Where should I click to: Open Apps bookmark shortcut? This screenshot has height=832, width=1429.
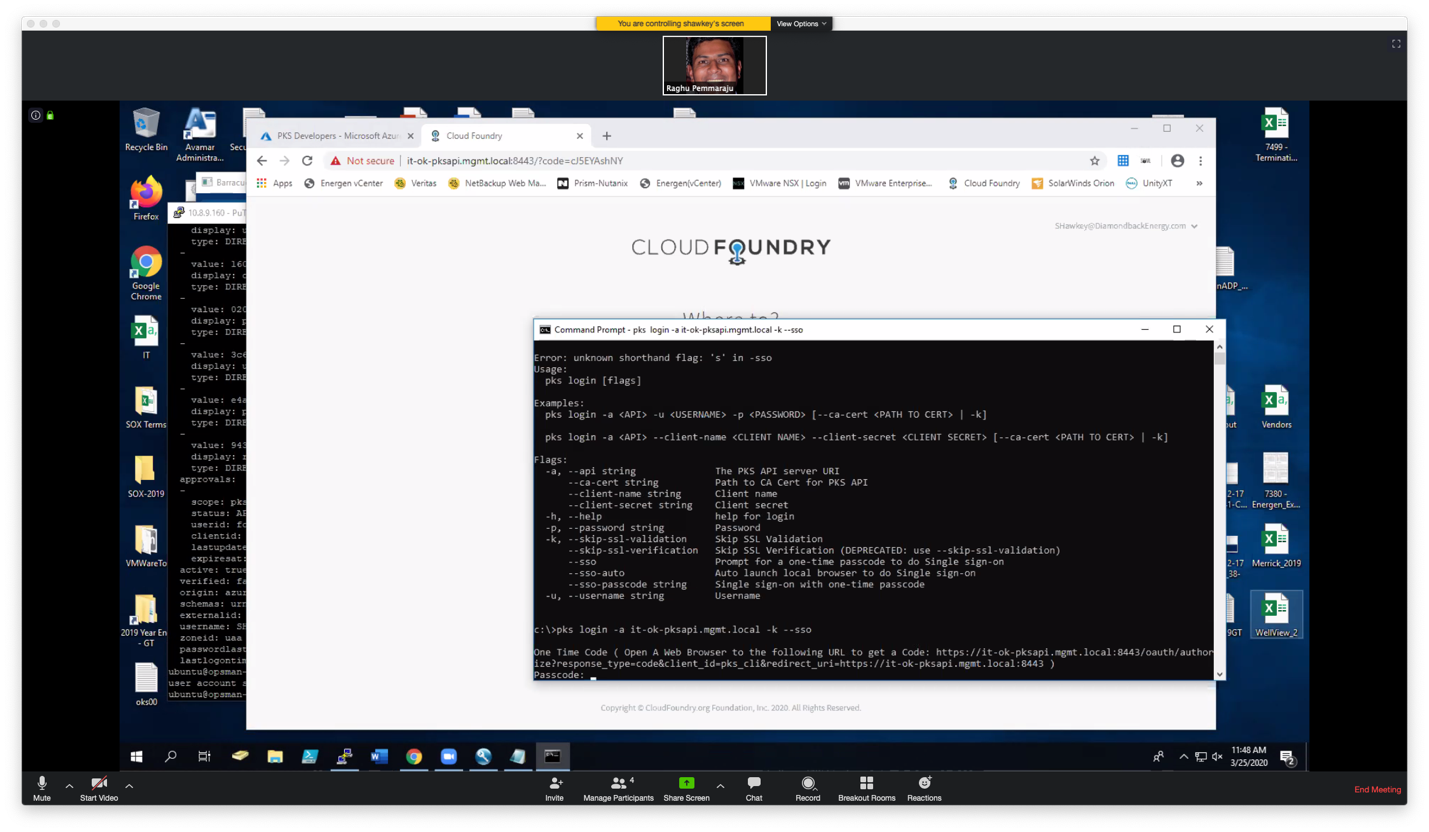point(275,183)
